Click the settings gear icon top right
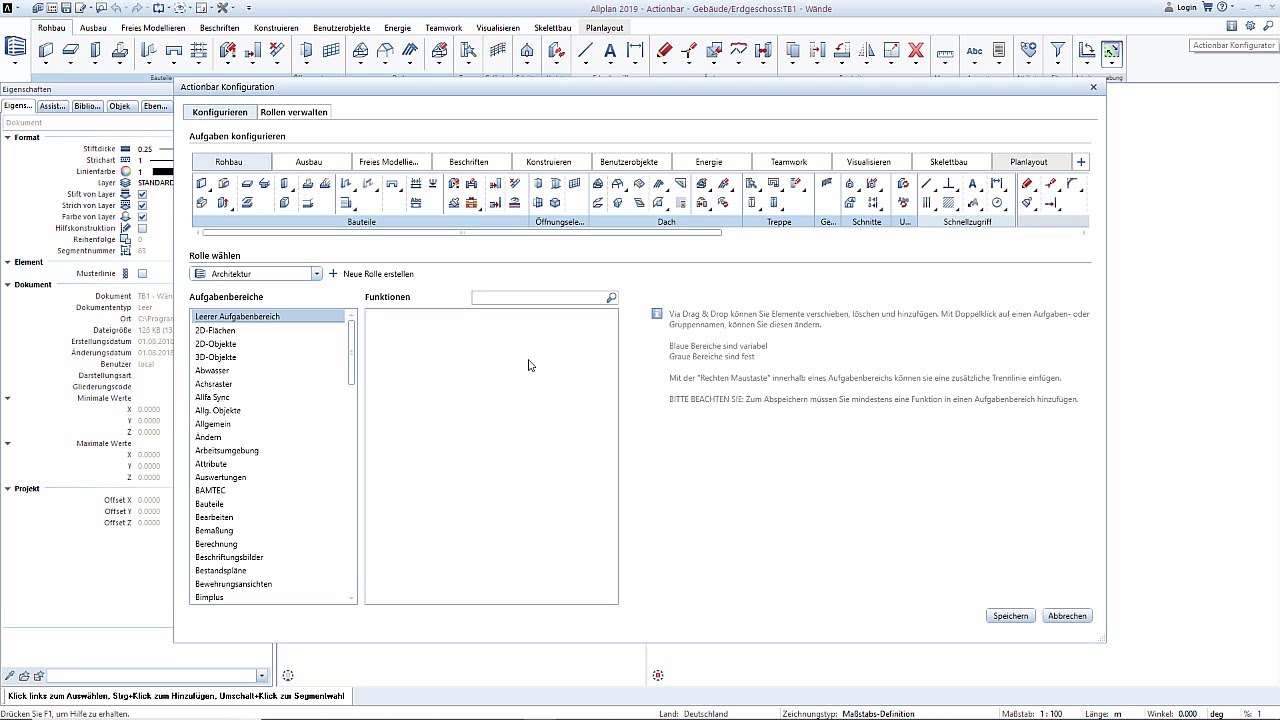1280x720 pixels. (x=1250, y=26)
